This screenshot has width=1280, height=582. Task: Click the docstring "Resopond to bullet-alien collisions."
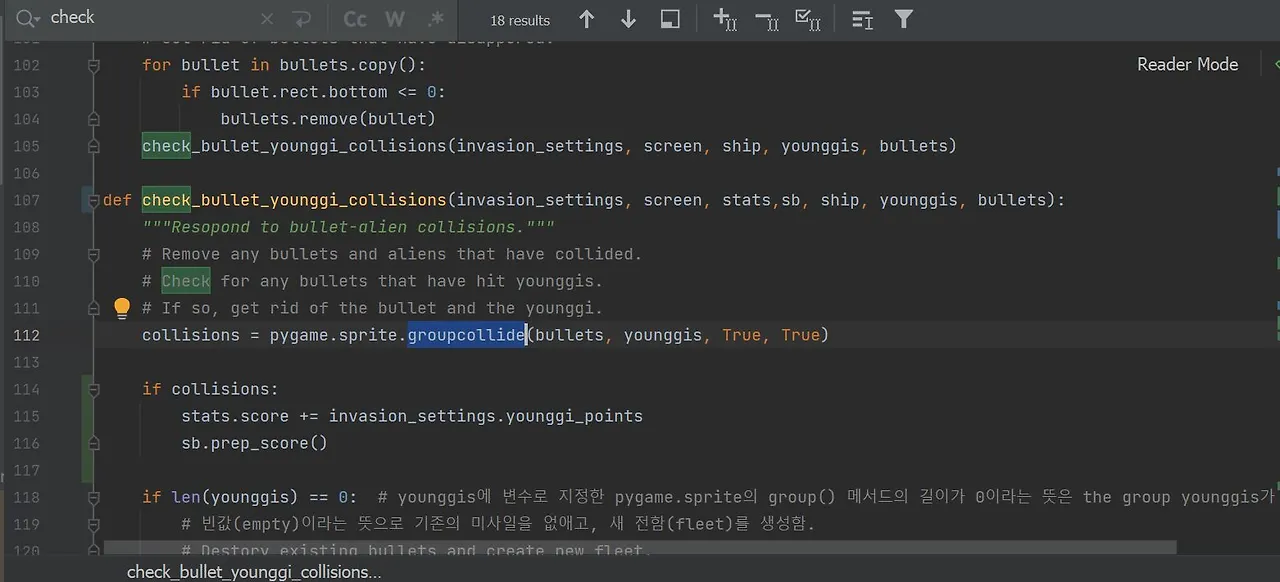pos(348,227)
